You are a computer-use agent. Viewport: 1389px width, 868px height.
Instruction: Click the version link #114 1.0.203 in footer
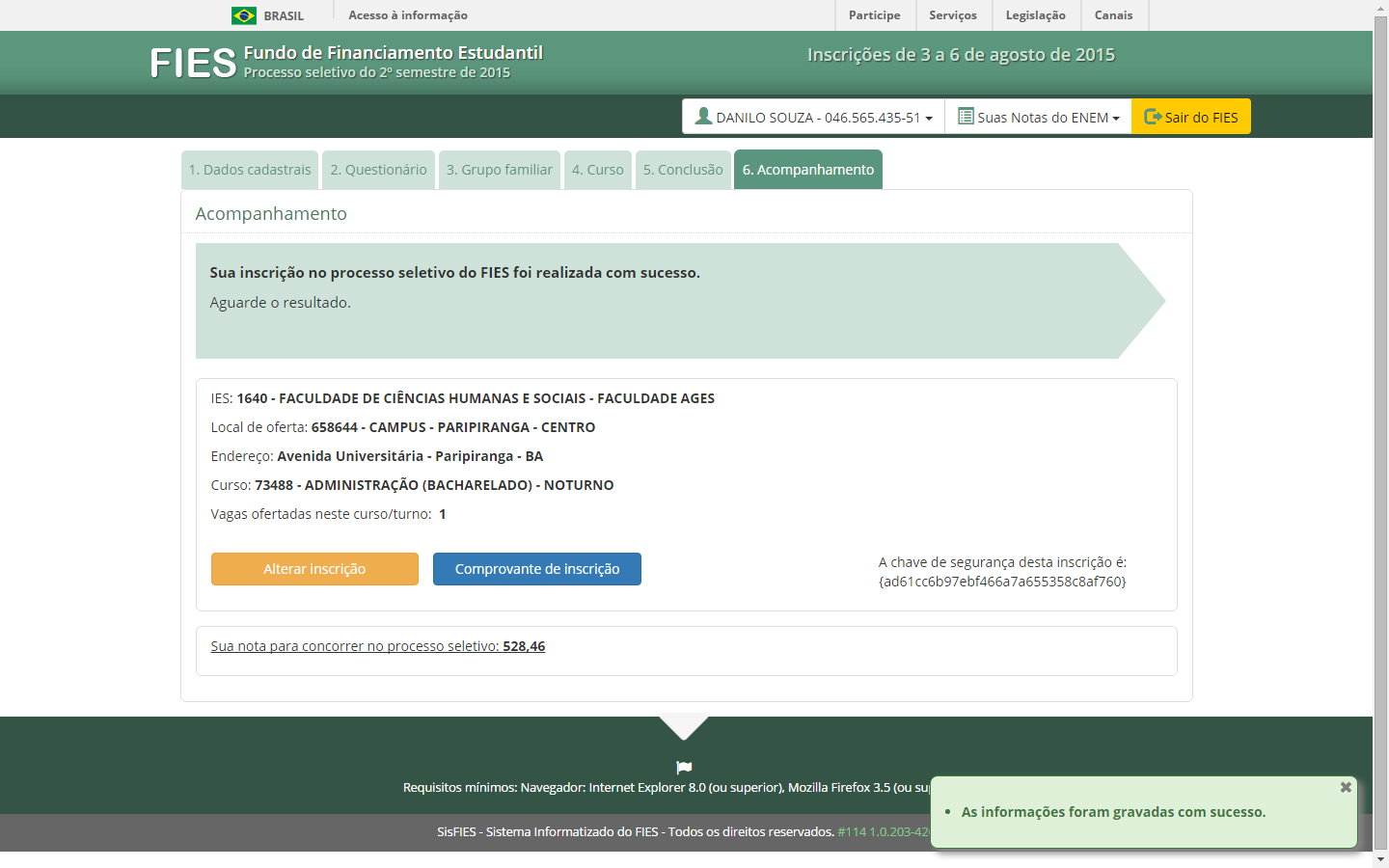coord(884,831)
